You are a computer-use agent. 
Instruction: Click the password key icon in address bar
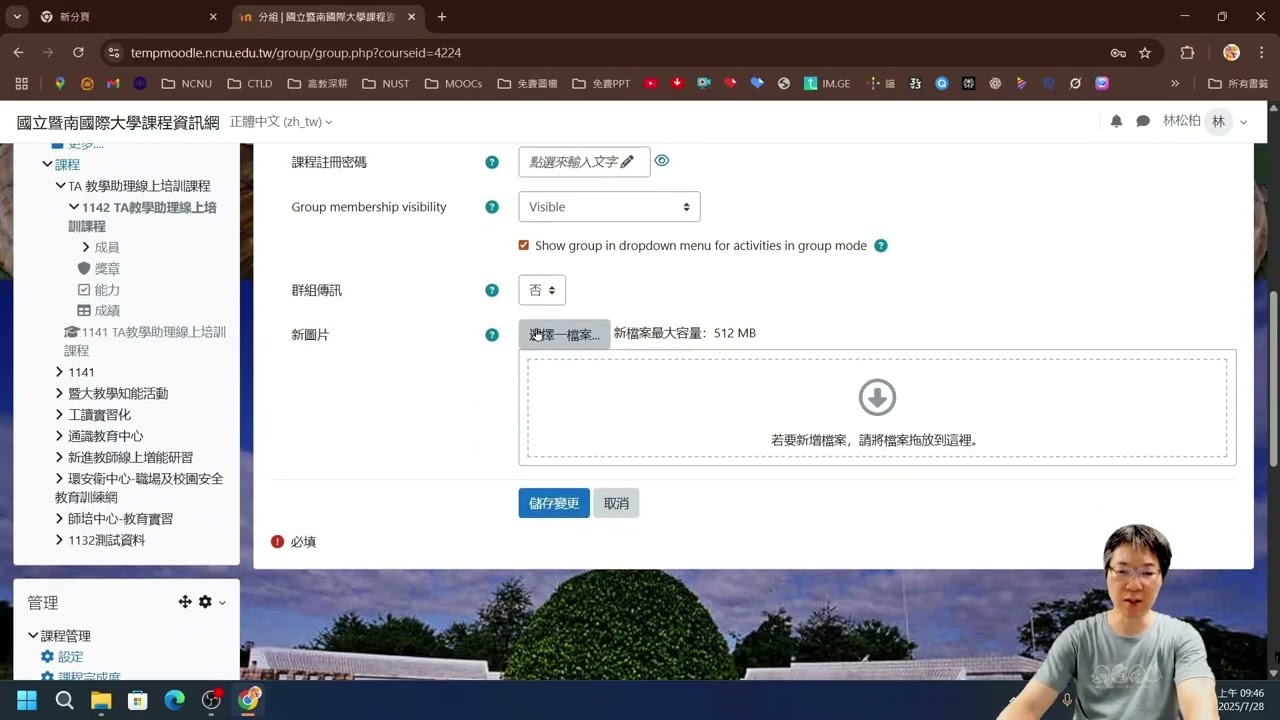(x=1118, y=53)
